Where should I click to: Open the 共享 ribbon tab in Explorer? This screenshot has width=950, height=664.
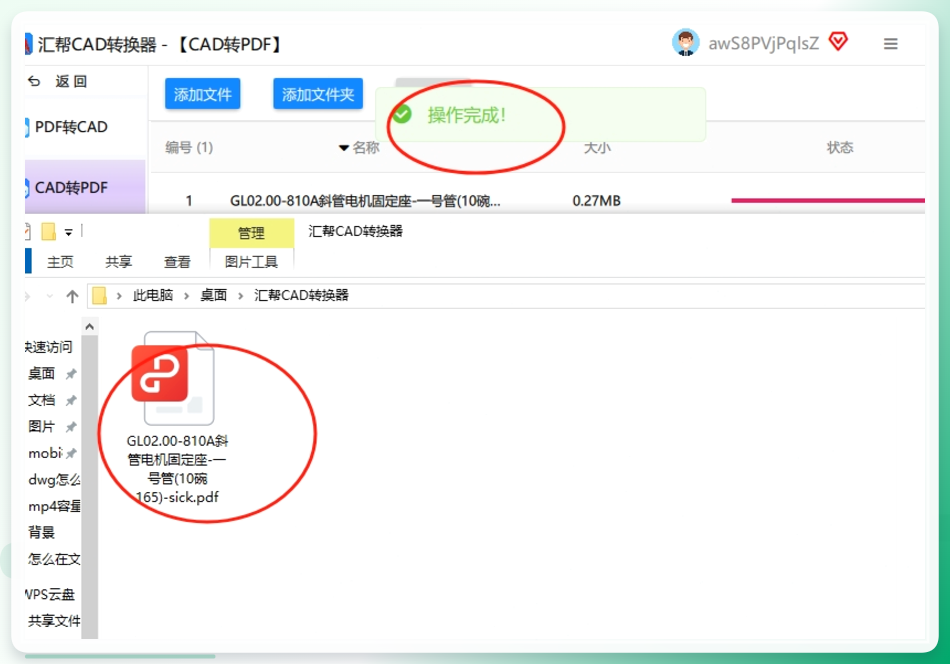pos(118,262)
